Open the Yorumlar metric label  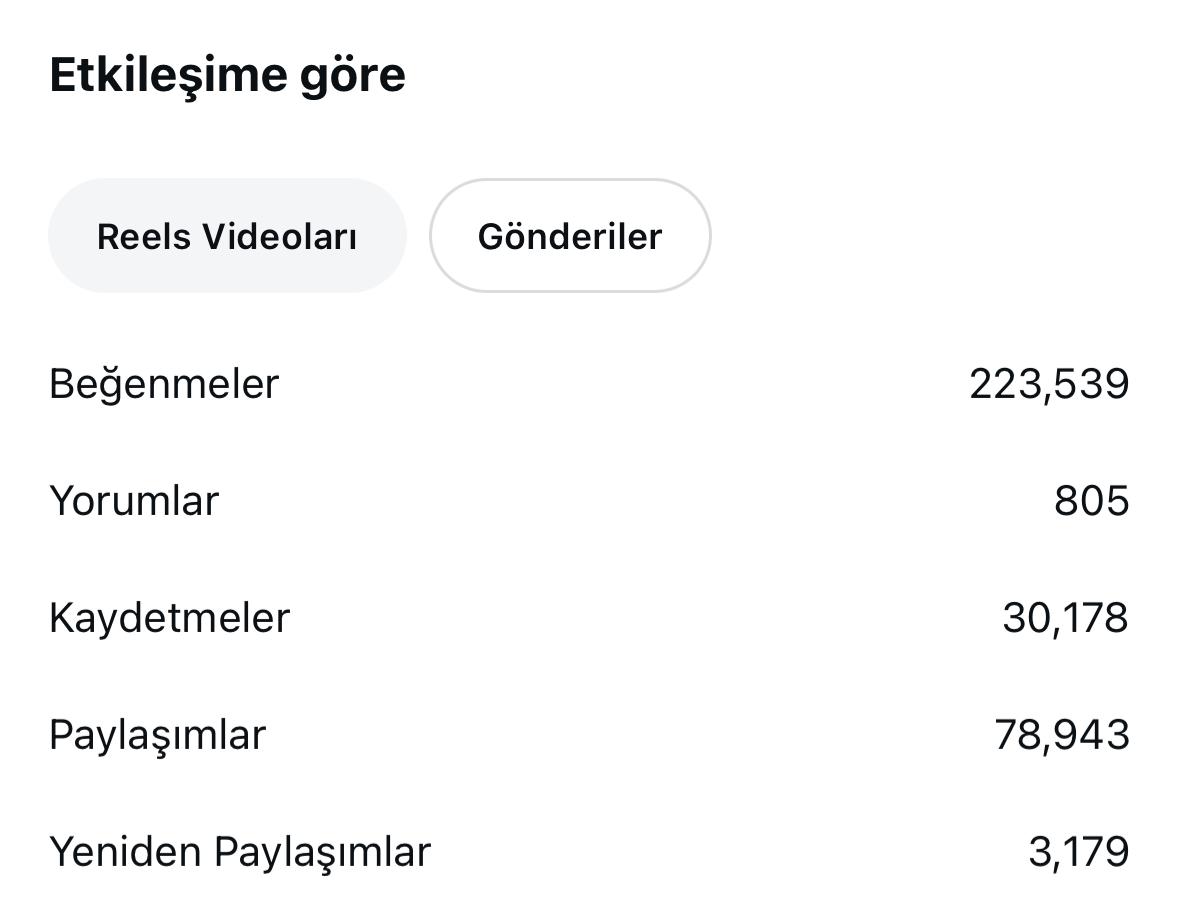(134, 501)
